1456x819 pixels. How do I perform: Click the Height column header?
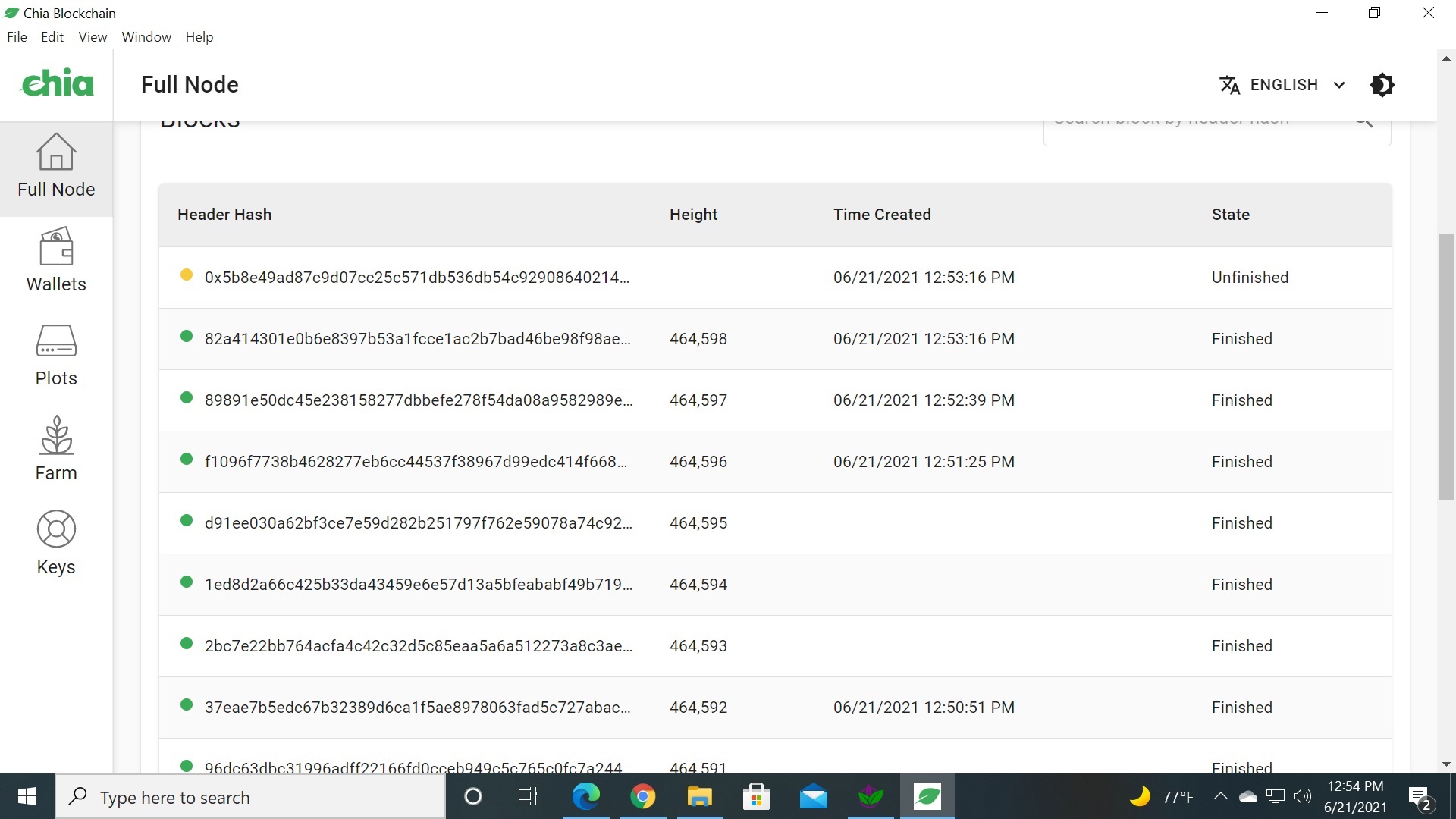point(693,215)
